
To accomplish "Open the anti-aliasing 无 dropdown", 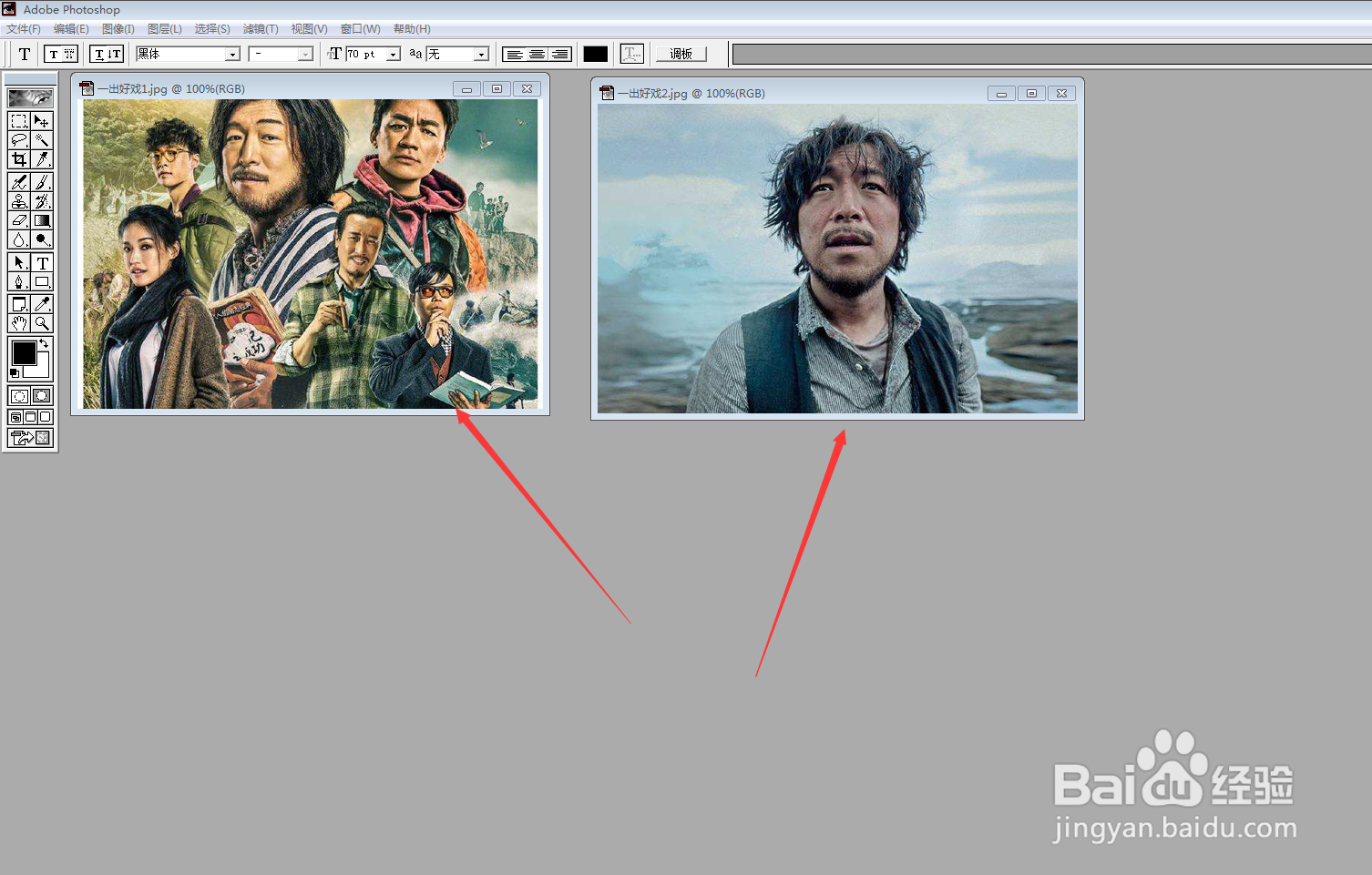I will pyautogui.click(x=481, y=55).
